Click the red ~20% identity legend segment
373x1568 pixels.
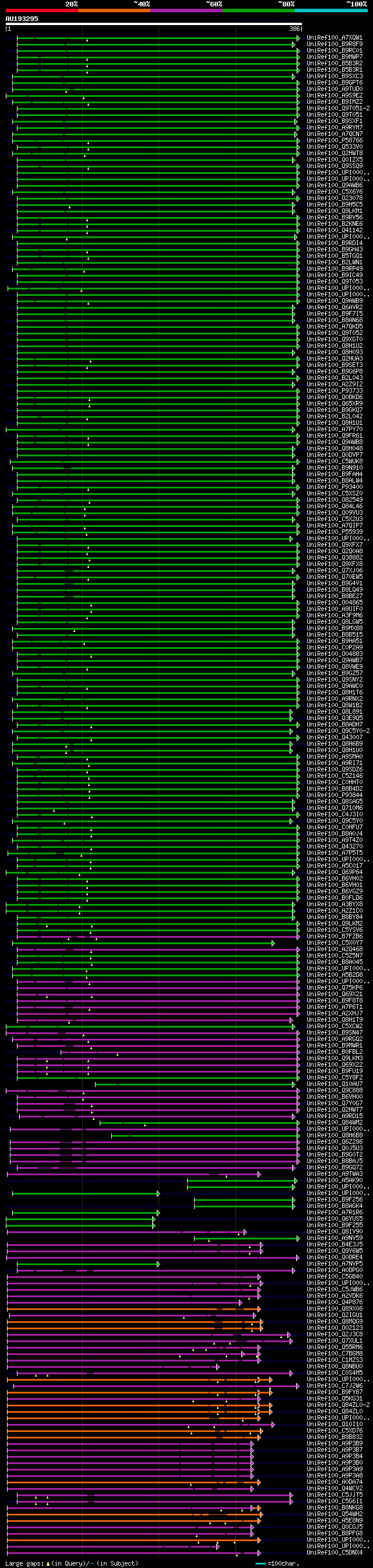[42, 11]
